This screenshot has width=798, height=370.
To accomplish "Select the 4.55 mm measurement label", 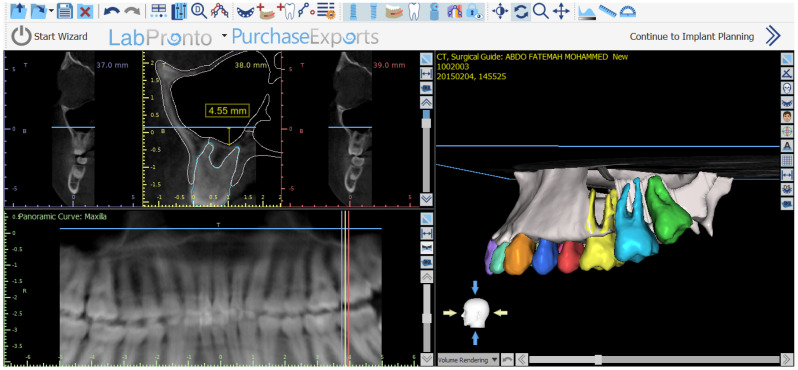I will (227, 110).
